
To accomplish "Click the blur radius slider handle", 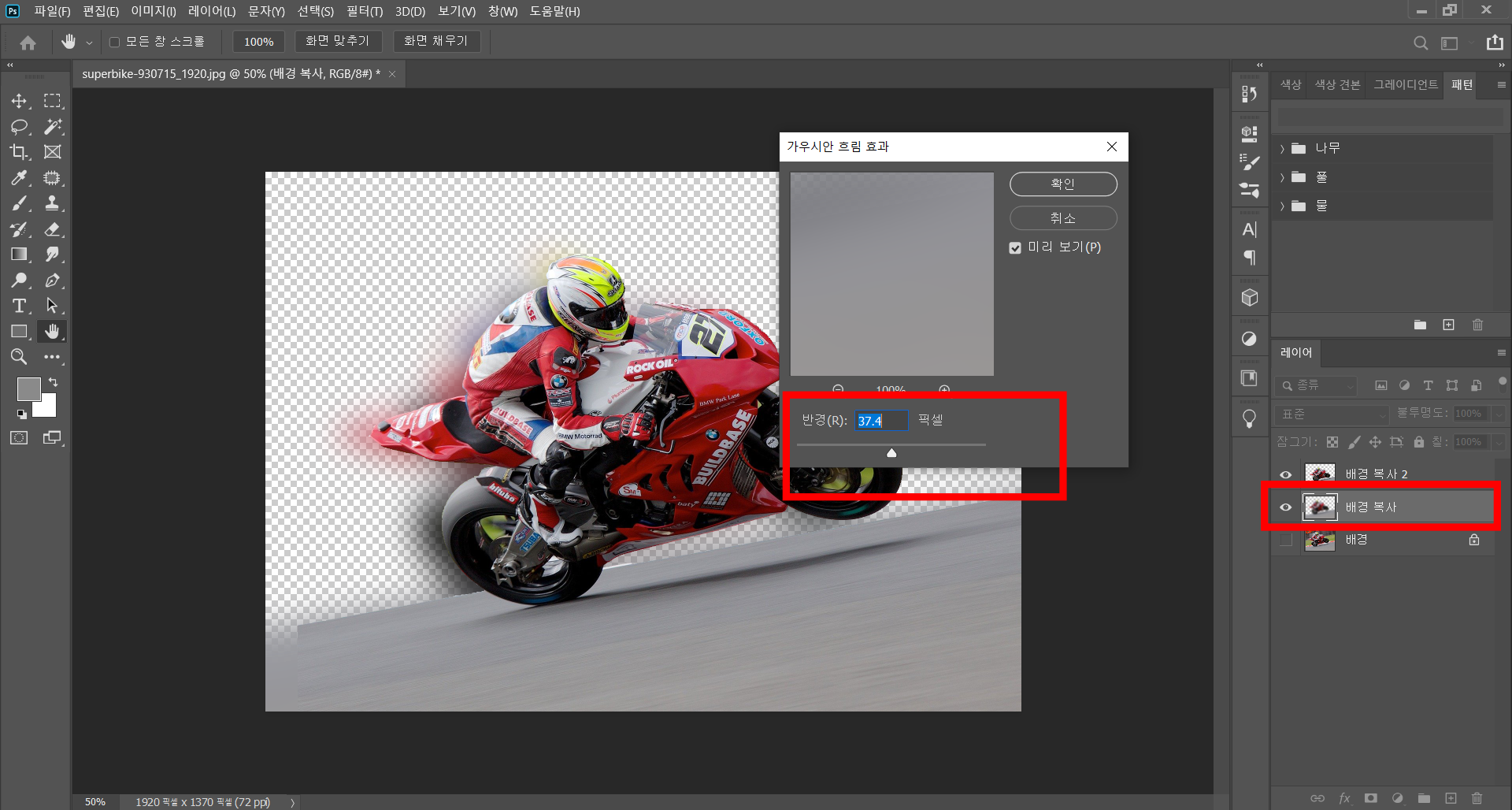I will coord(891,452).
